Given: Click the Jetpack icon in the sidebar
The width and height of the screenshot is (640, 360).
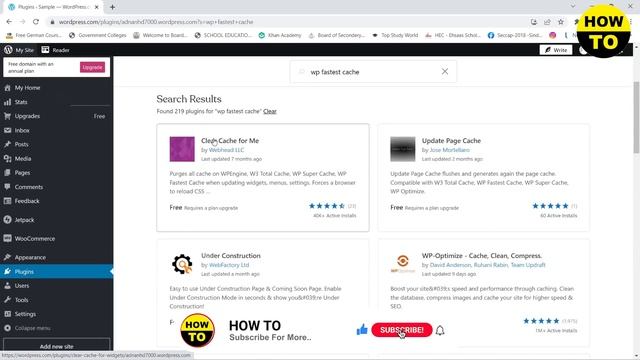Looking at the screenshot, I should [7, 220].
